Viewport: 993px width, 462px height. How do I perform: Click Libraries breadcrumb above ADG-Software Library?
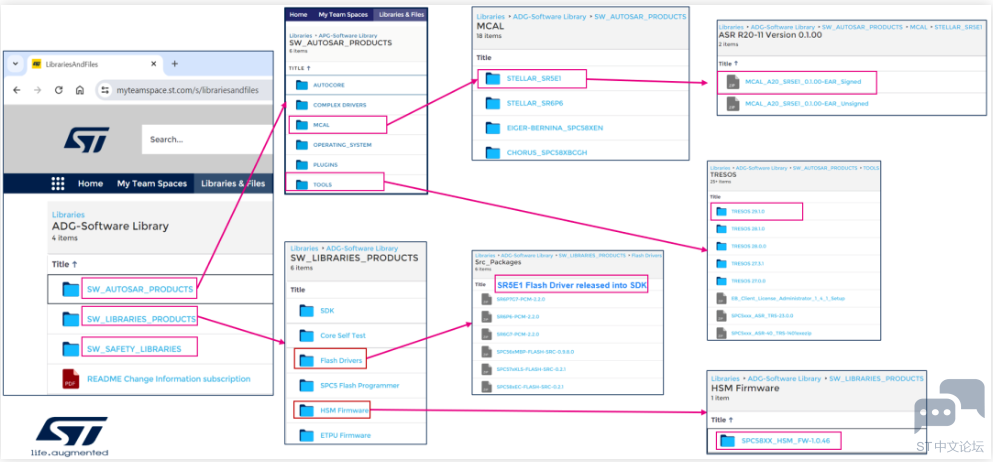coord(68,215)
